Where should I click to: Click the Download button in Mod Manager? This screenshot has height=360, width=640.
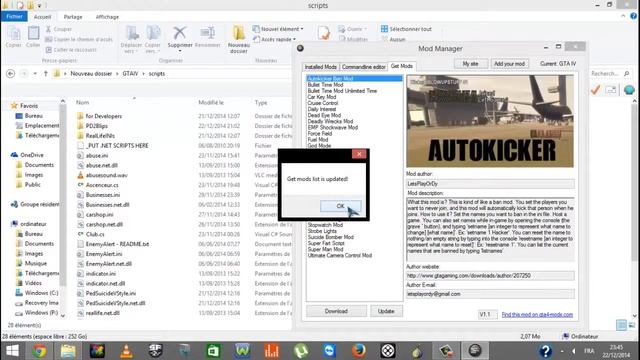coord(336,311)
